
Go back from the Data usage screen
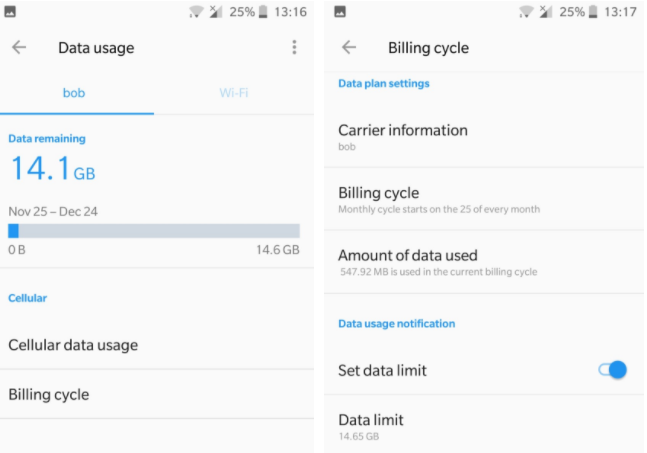19,47
